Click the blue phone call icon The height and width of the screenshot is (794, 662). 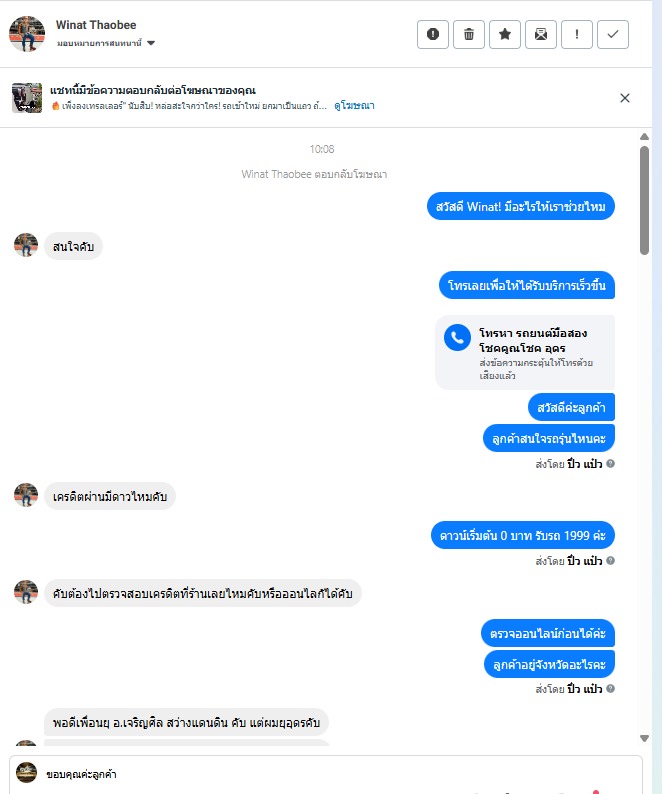point(457,337)
